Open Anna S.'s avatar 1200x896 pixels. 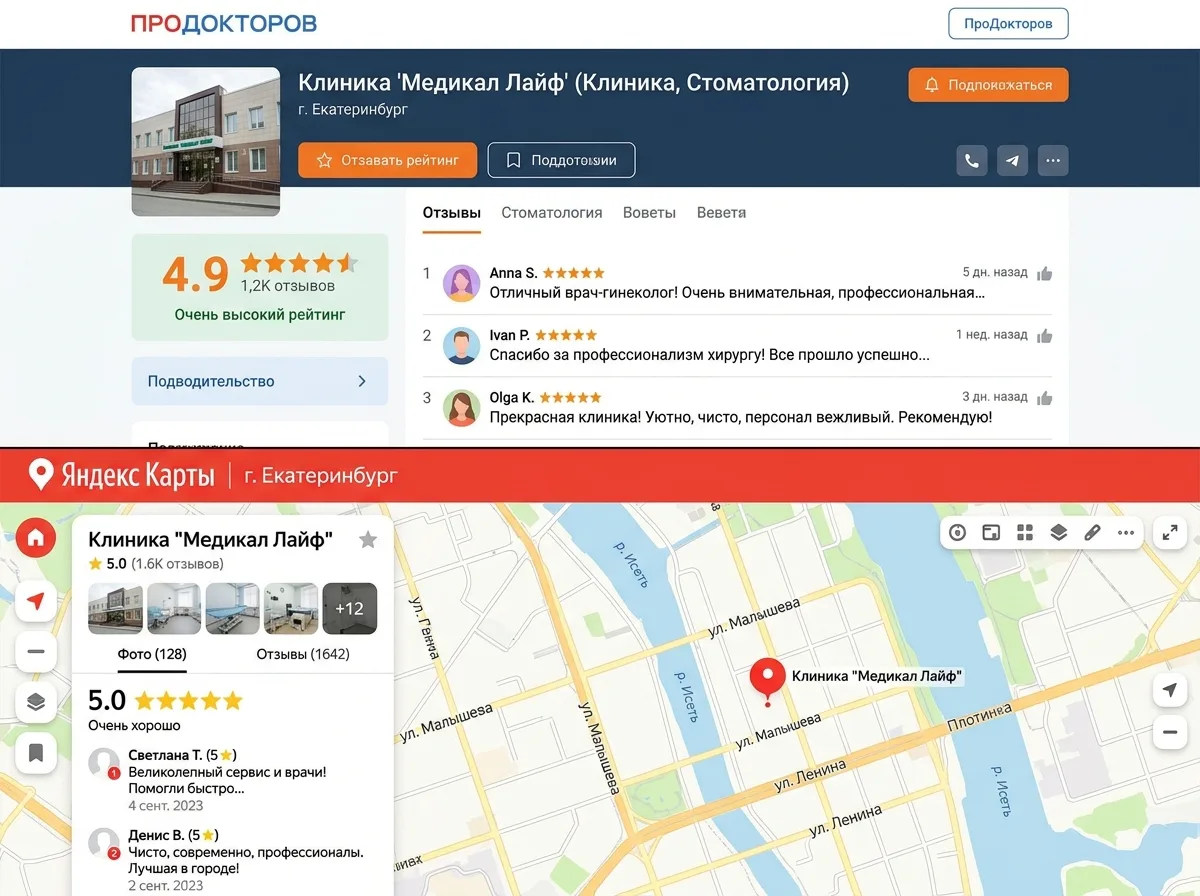coord(461,283)
